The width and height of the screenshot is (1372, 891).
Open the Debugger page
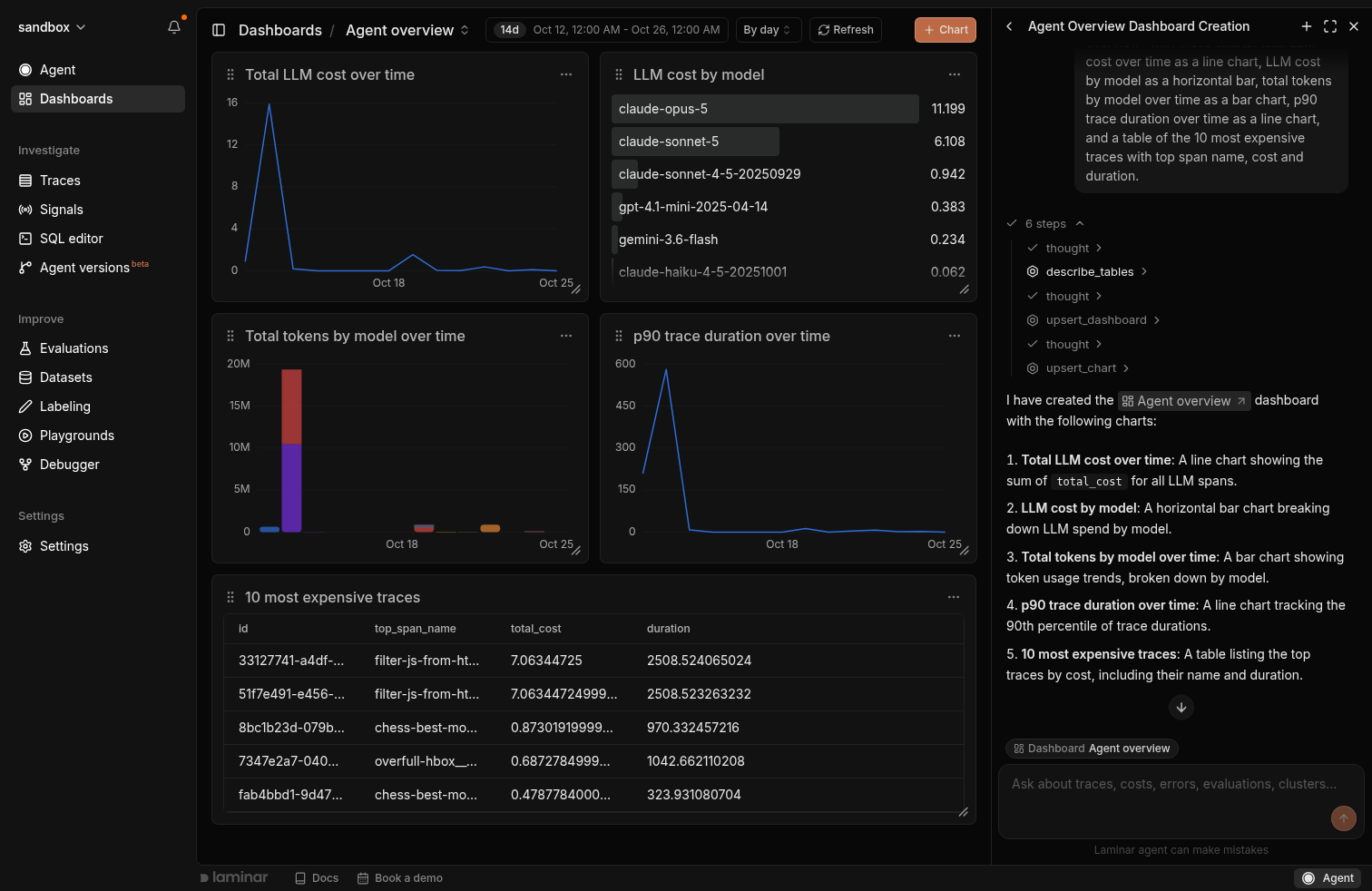click(x=98, y=465)
